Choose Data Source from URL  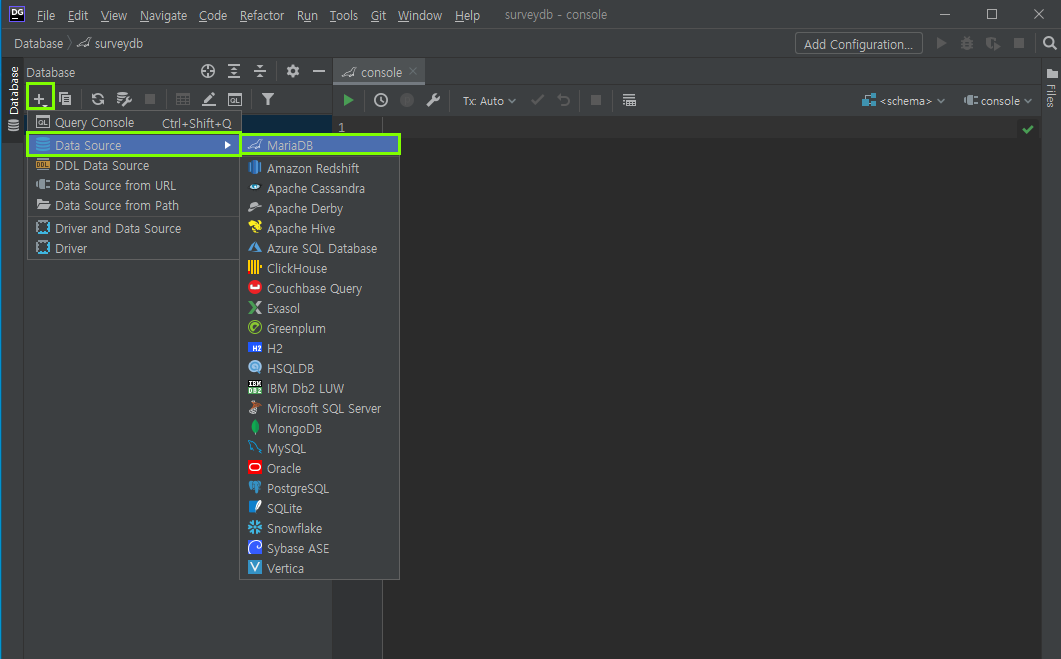pos(134,185)
